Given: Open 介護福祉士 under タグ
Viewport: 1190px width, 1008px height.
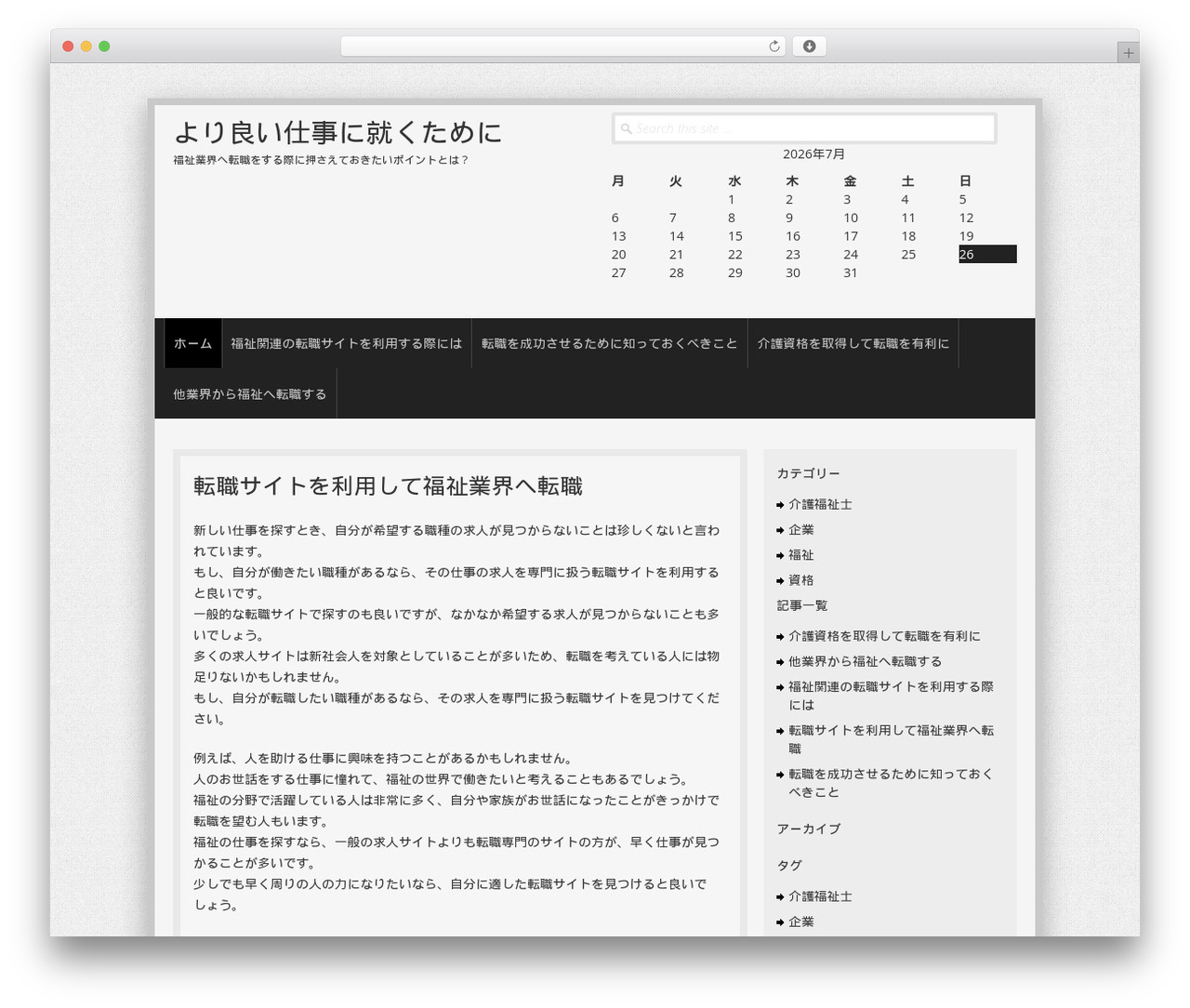Looking at the screenshot, I should [820, 897].
